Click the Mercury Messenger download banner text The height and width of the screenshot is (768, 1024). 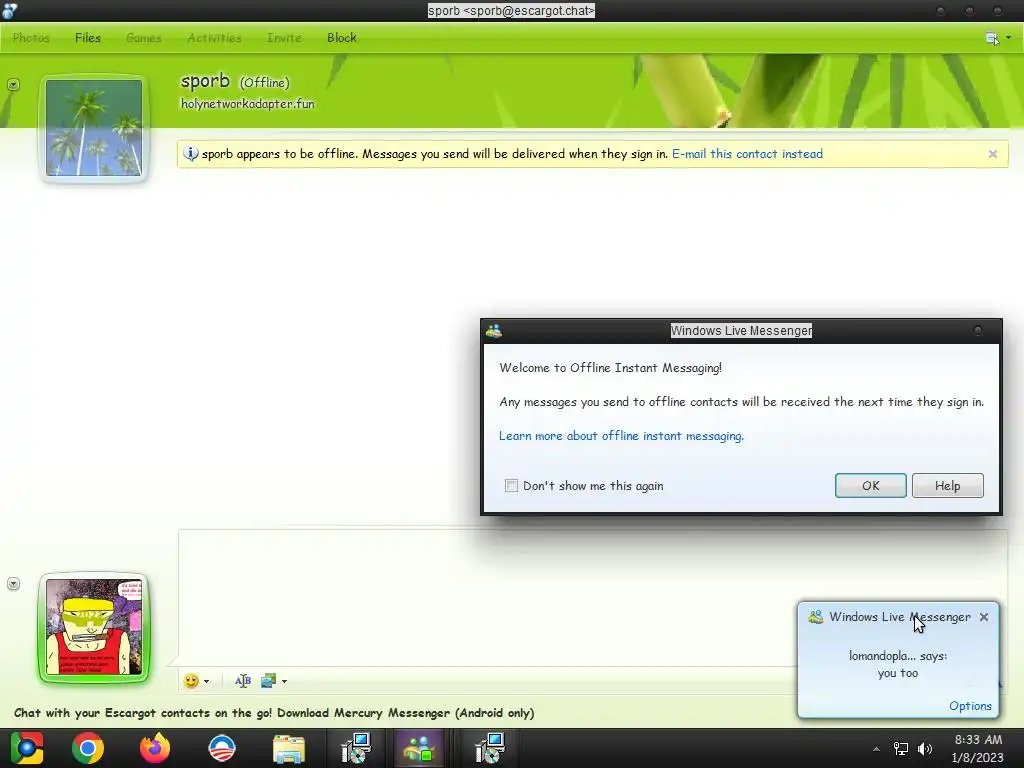tap(274, 712)
